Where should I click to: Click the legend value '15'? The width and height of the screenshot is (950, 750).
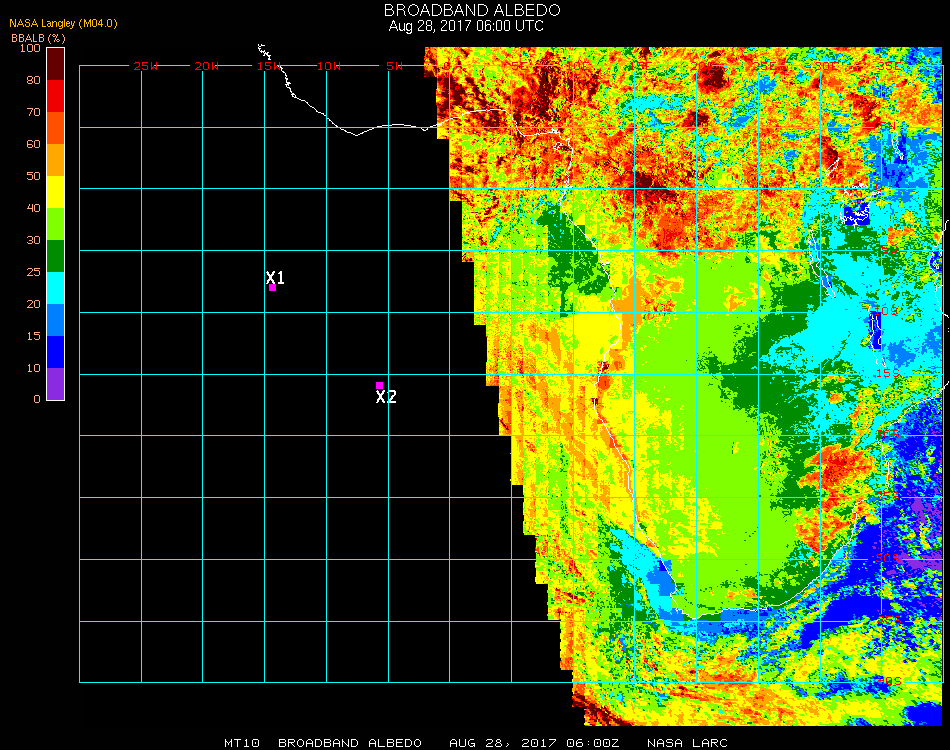tap(33, 336)
